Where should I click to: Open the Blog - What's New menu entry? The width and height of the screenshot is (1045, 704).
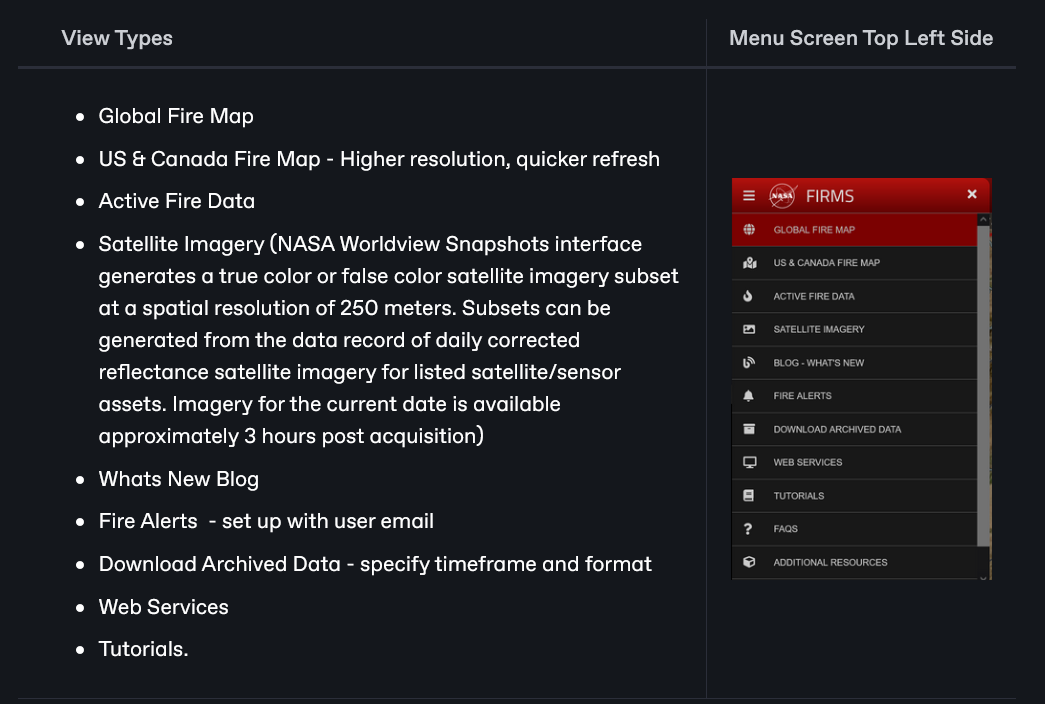point(818,363)
